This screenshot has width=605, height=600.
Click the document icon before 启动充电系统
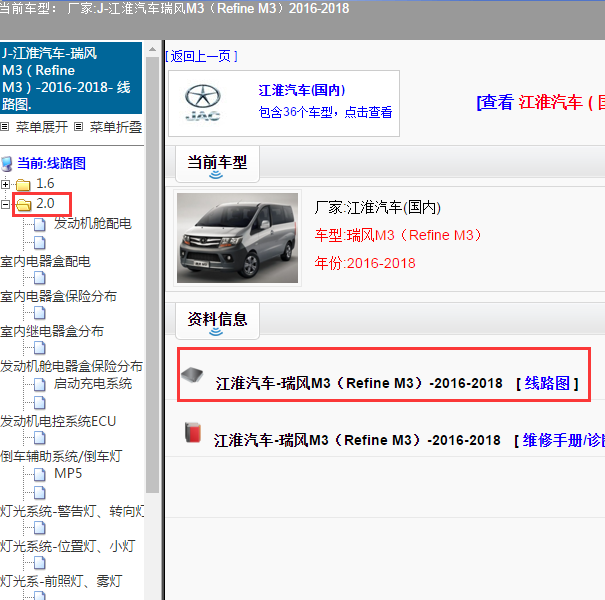(40, 384)
